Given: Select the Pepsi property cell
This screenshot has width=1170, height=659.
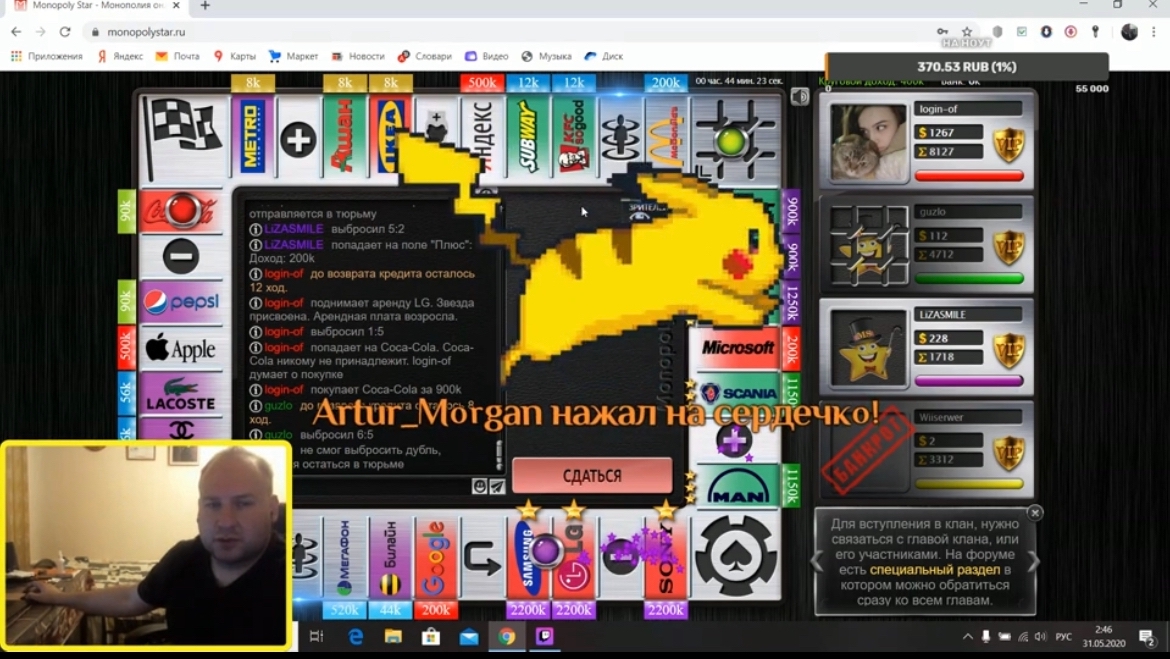Looking at the screenshot, I should tap(181, 302).
